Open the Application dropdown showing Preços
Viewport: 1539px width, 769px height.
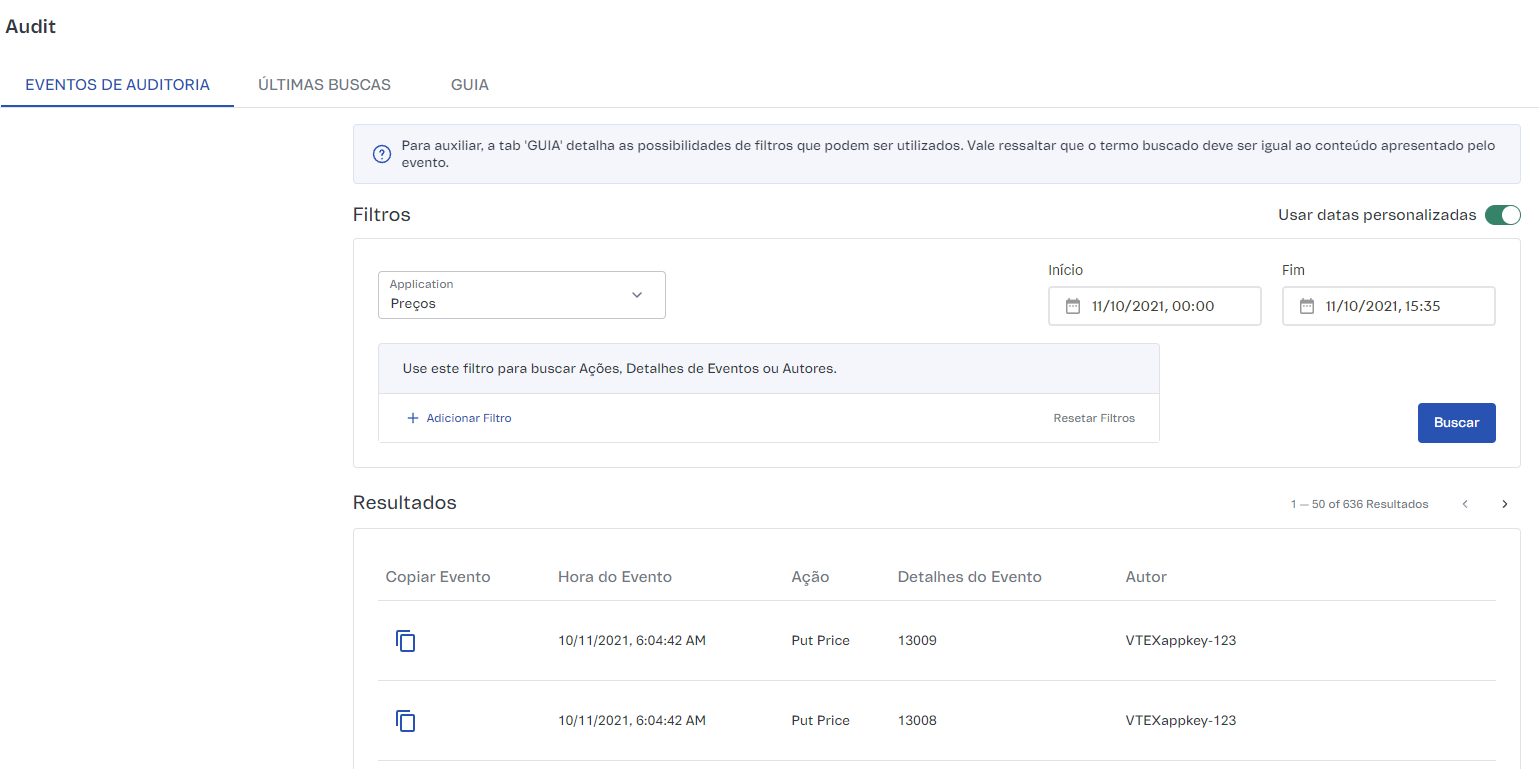(510, 295)
